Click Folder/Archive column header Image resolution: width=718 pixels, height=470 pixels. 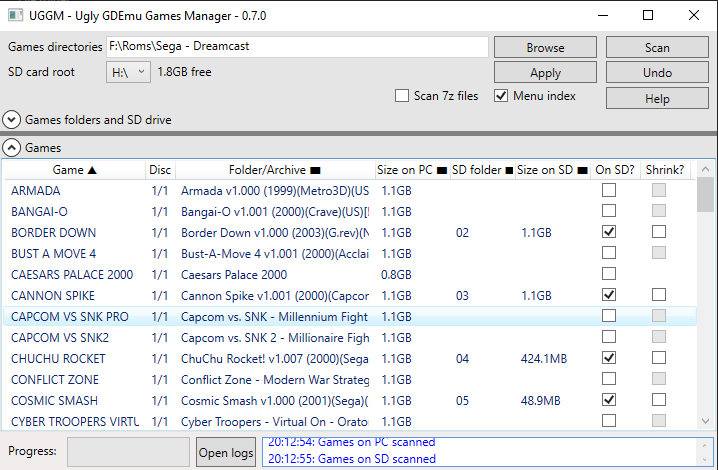pyautogui.click(x=275, y=170)
